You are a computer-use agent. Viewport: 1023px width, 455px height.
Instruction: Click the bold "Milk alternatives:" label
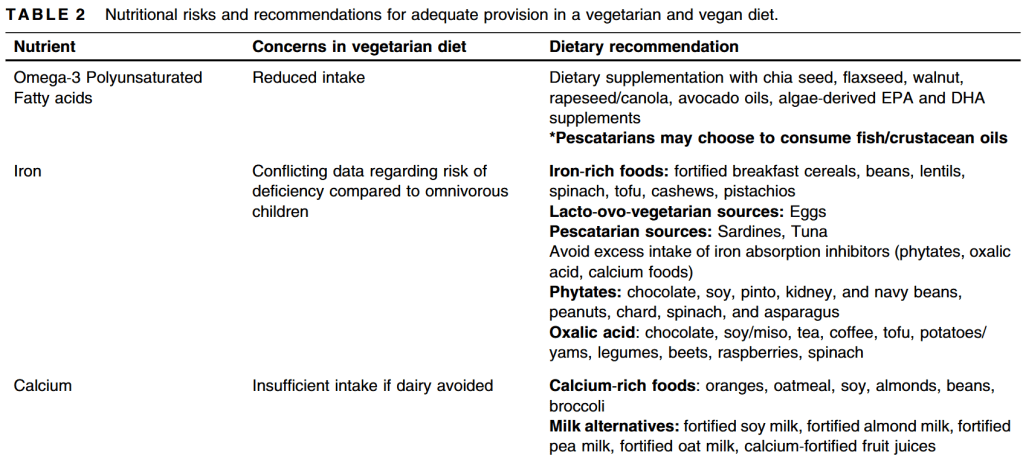[x=611, y=426]
